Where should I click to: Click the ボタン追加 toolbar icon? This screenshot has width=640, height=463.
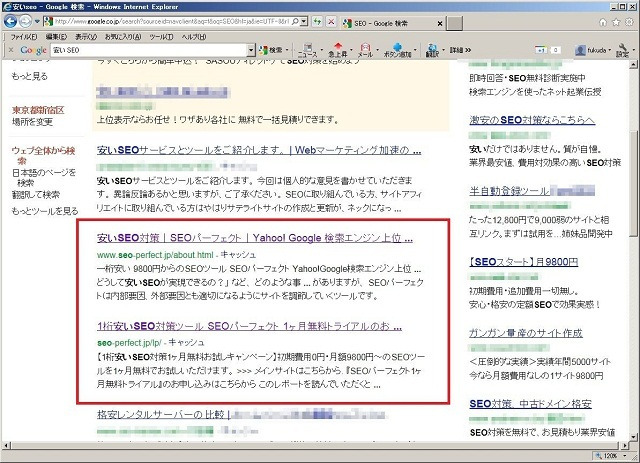[397, 50]
